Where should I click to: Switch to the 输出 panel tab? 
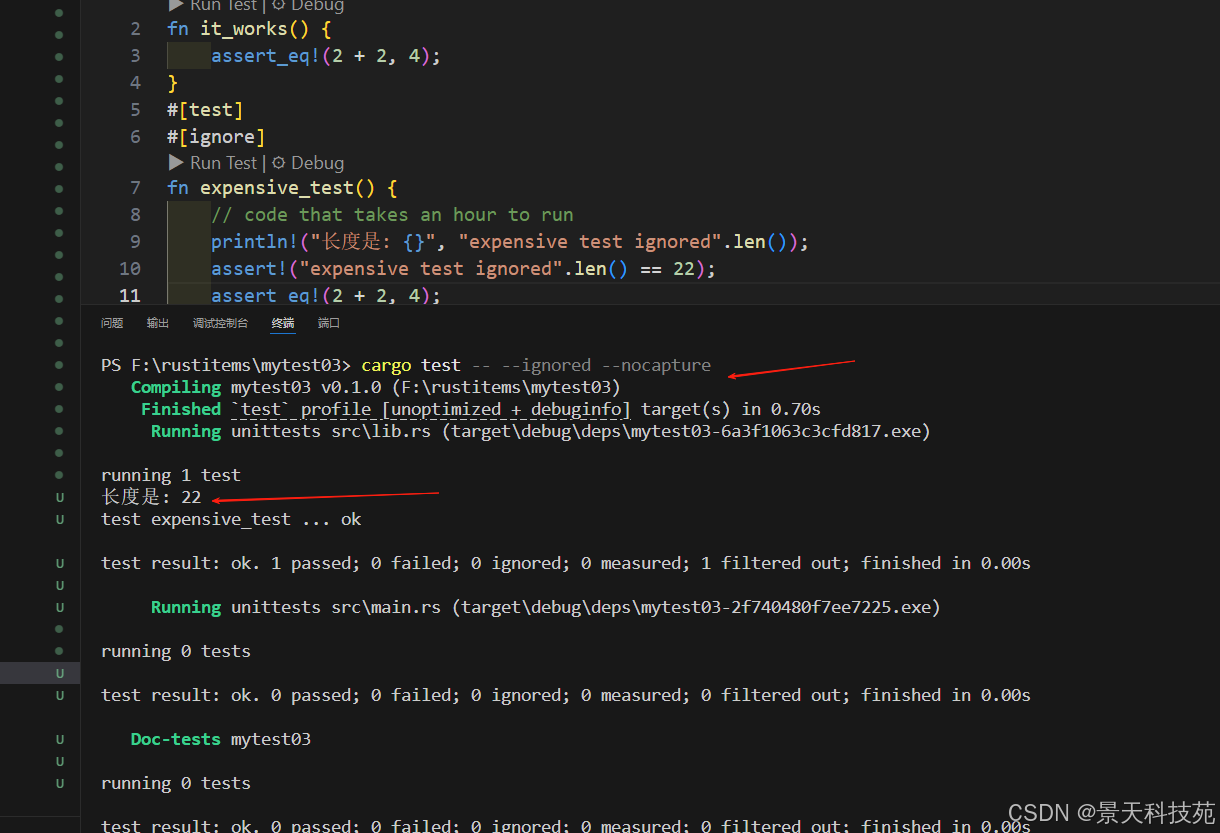pos(158,323)
